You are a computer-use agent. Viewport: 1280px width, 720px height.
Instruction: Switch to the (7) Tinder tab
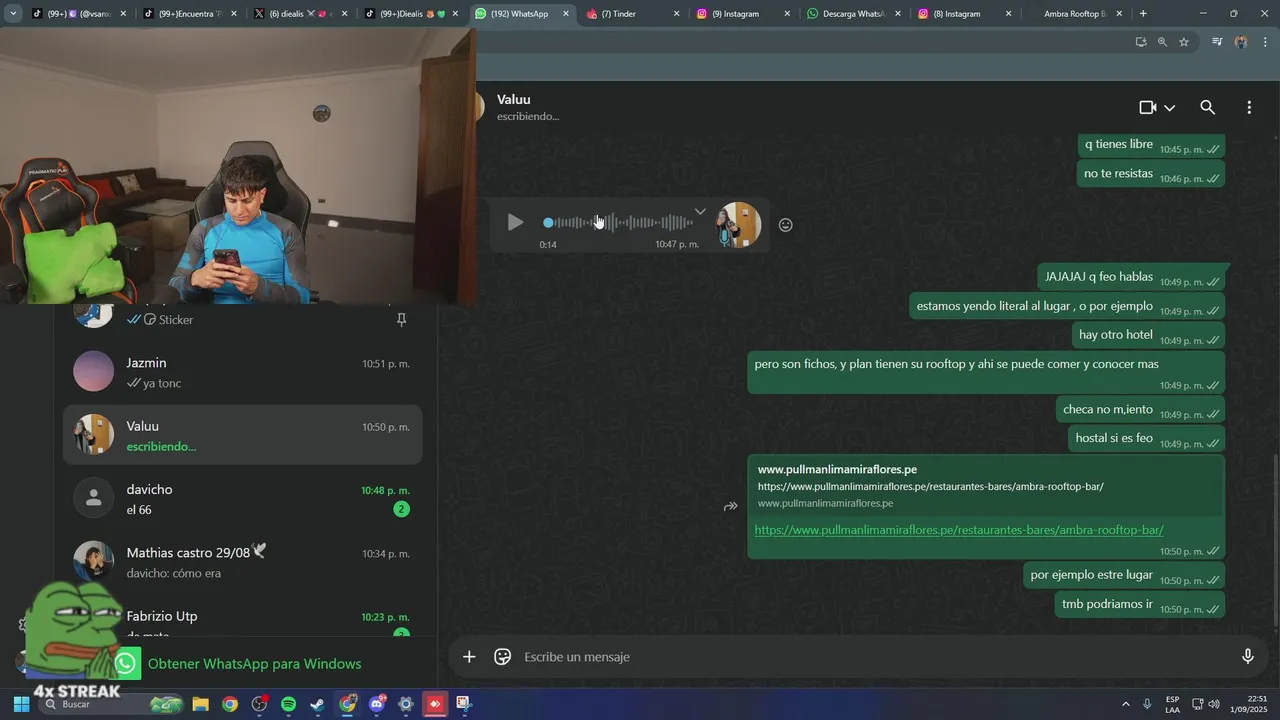[x=630, y=14]
